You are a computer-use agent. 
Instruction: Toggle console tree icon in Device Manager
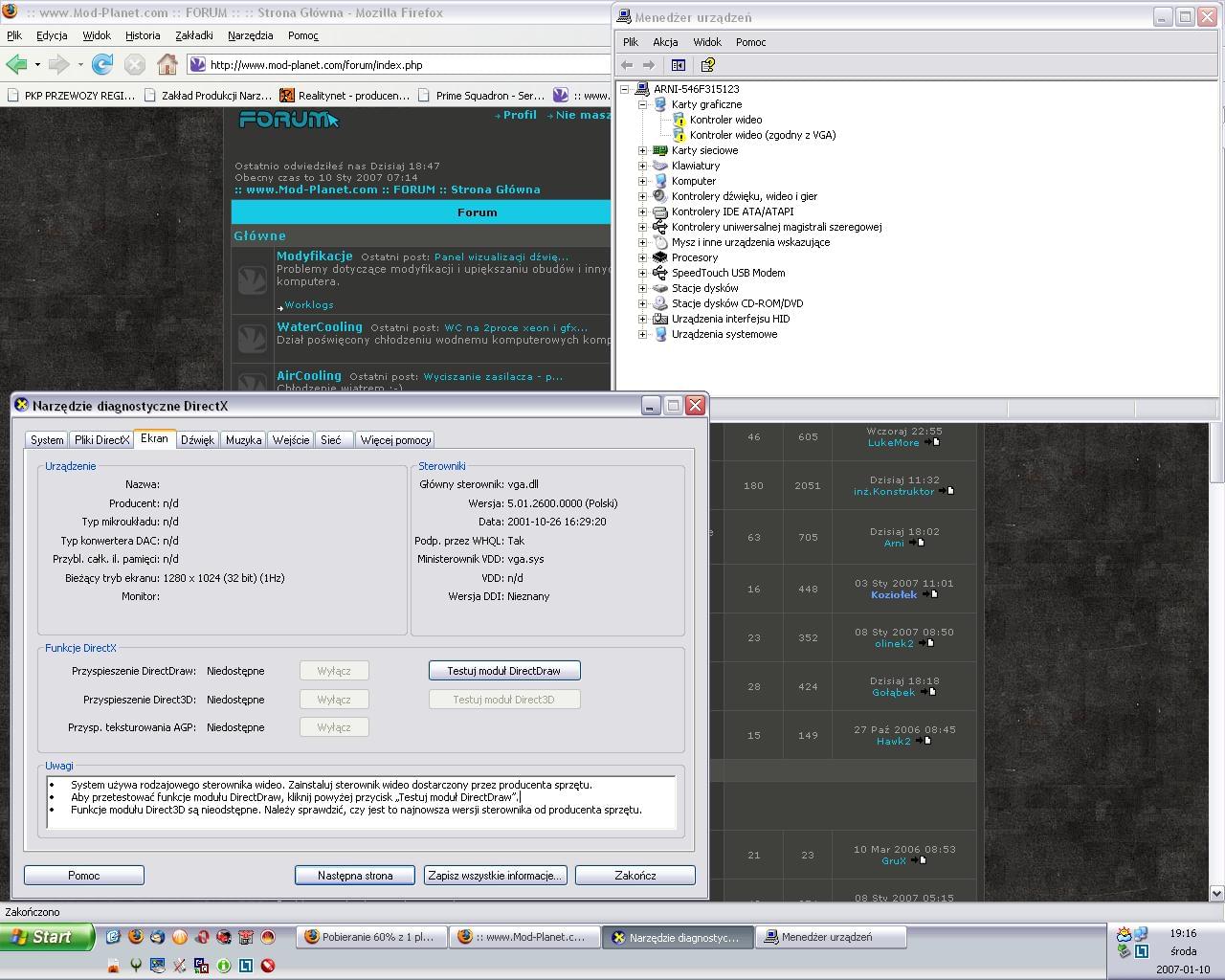click(679, 65)
